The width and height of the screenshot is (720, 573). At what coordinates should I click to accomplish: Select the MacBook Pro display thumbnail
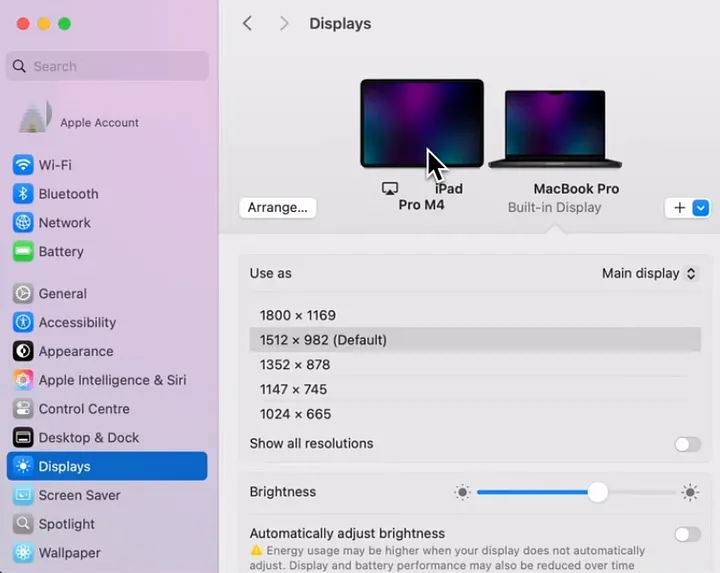(x=555, y=129)
